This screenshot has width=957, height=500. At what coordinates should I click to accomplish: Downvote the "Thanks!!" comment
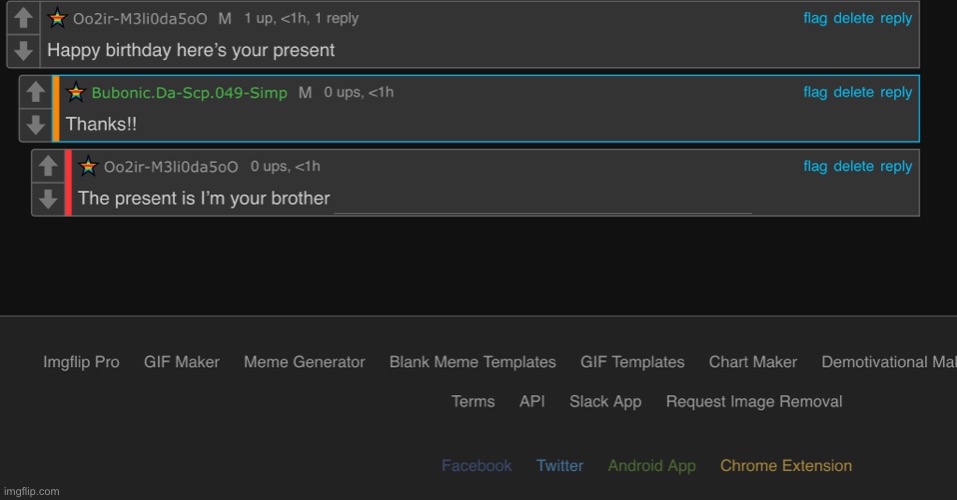pyautogui.click(x=35, y=125)
